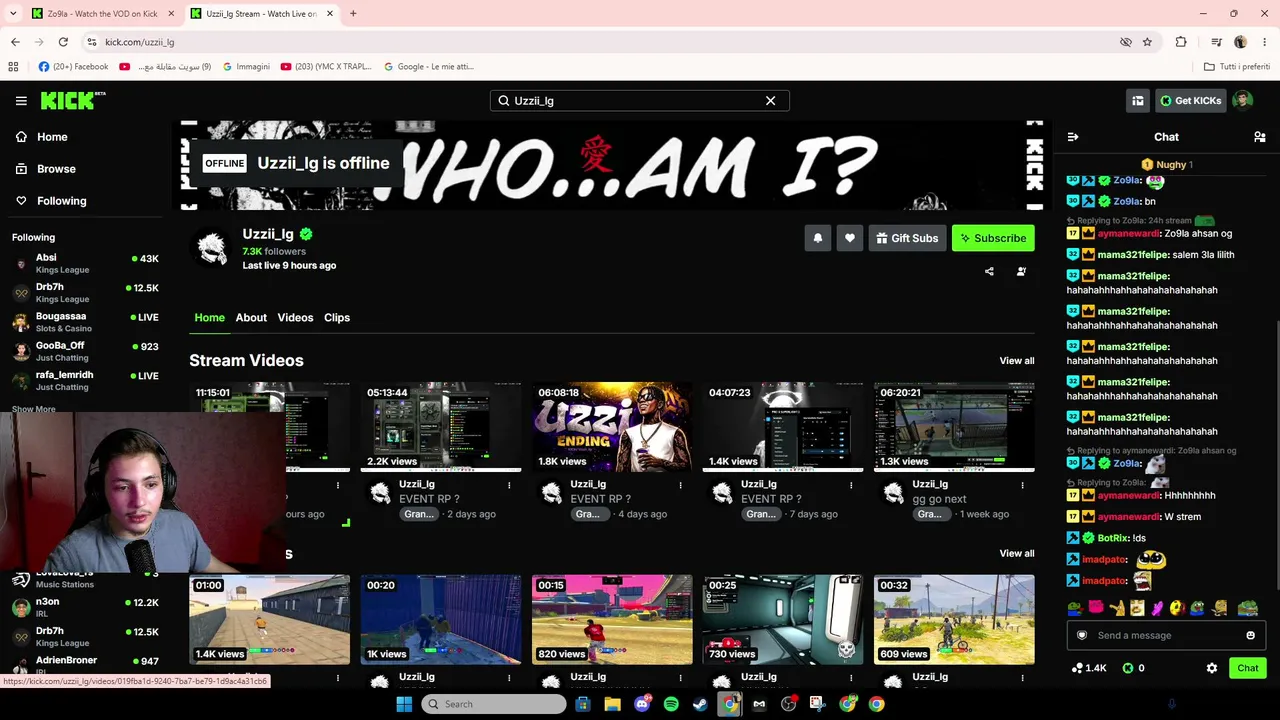
Task: Open options for the 00:25 clip
Action: (x=851, y=678)
